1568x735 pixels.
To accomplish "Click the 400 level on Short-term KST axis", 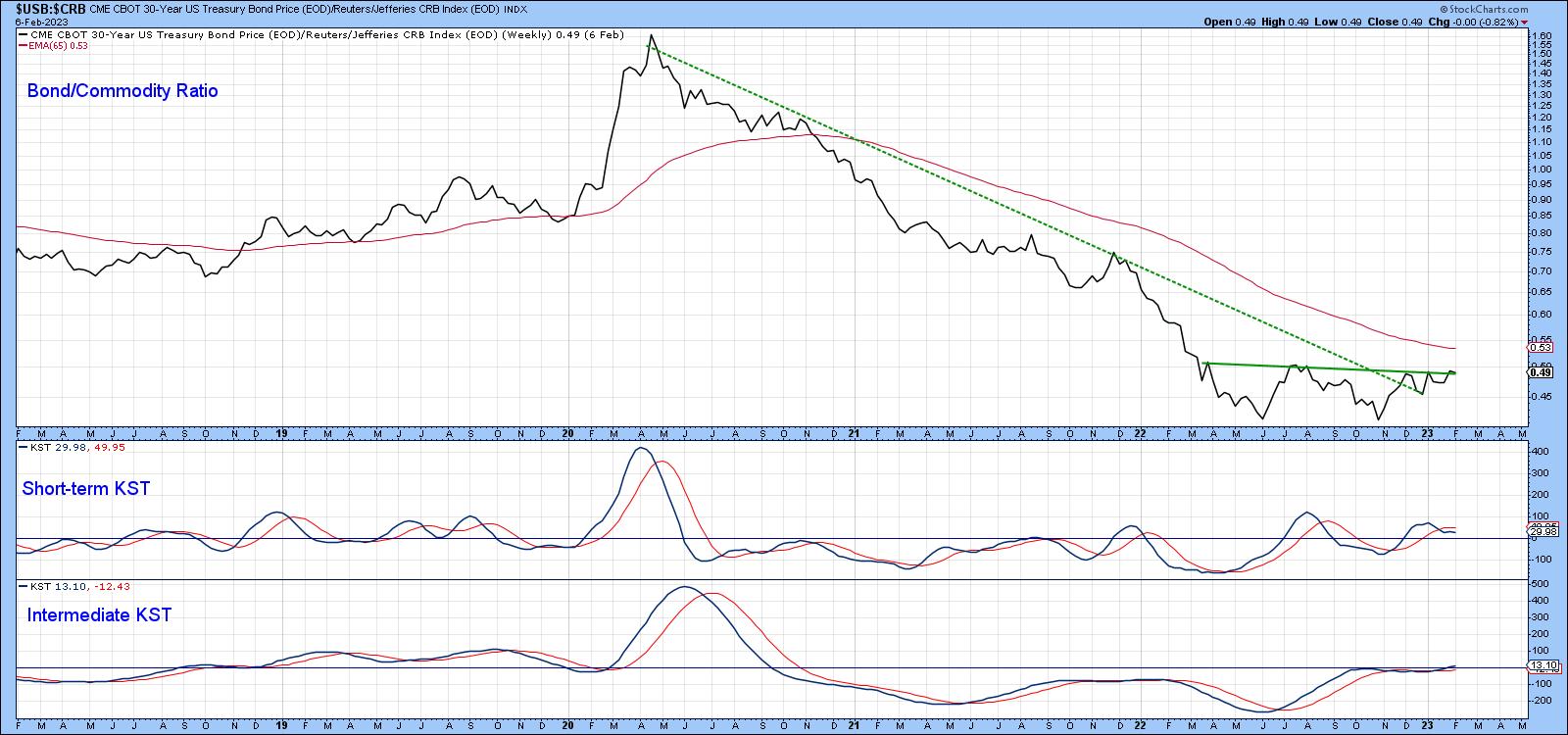I will (x=1540, y=452).
